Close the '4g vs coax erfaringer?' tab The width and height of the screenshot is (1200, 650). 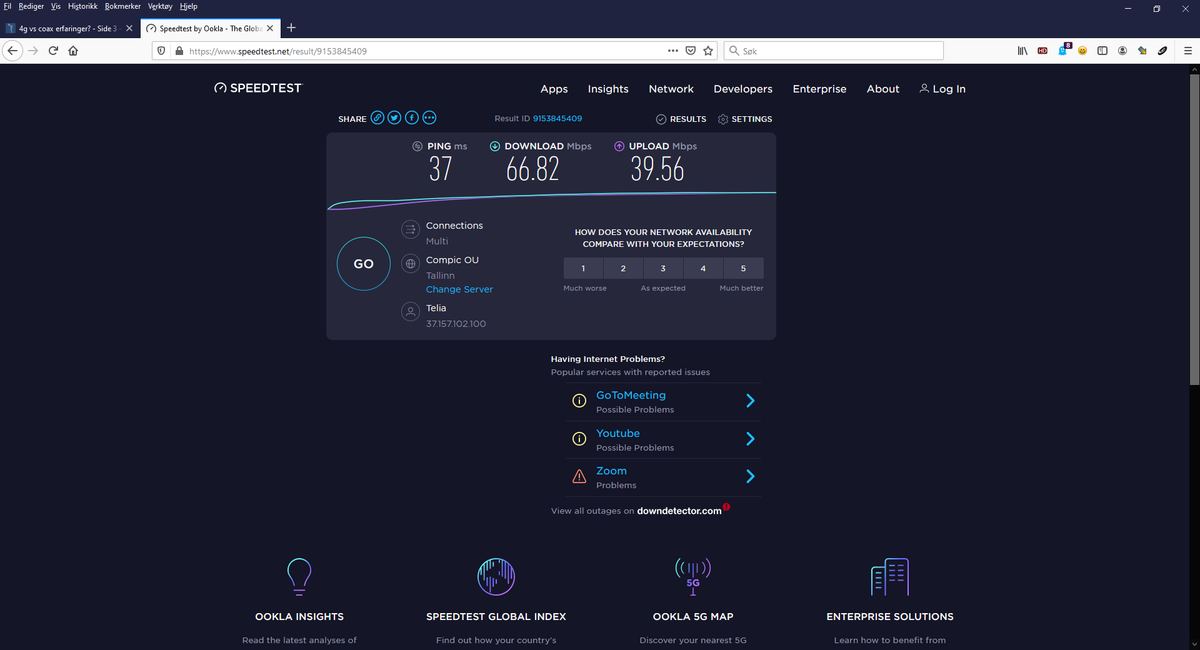point(129,27)
